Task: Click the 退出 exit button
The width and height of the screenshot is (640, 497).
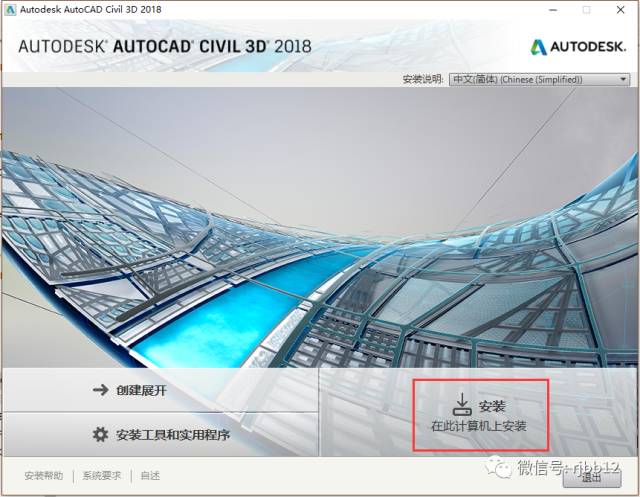Action: click(592, 477)
